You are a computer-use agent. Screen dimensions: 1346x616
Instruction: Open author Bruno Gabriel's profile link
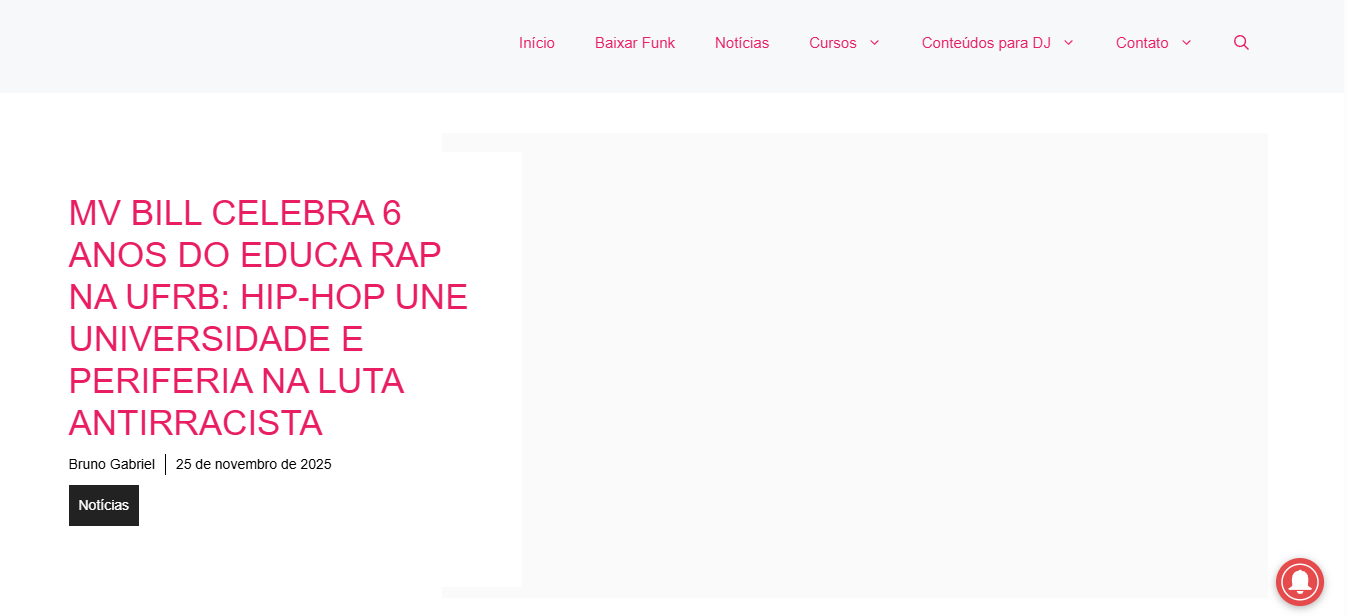pos(111,464)
